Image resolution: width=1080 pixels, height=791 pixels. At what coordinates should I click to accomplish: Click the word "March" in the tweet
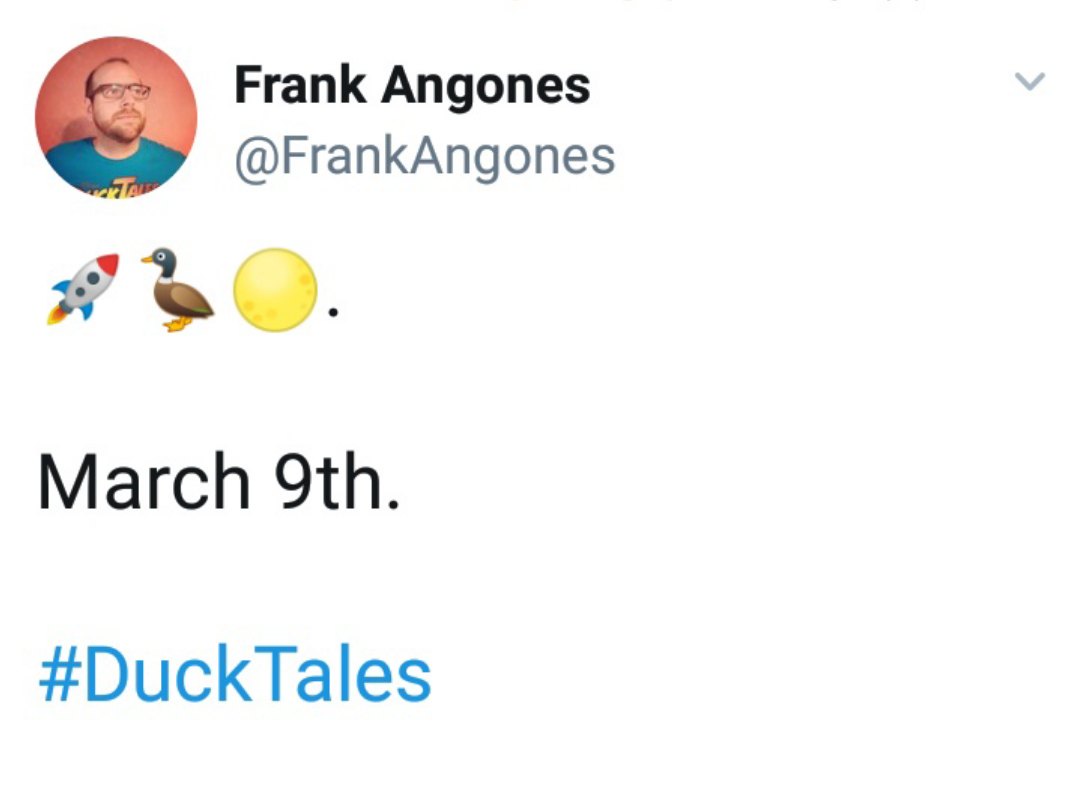click(x=143, y=481)
